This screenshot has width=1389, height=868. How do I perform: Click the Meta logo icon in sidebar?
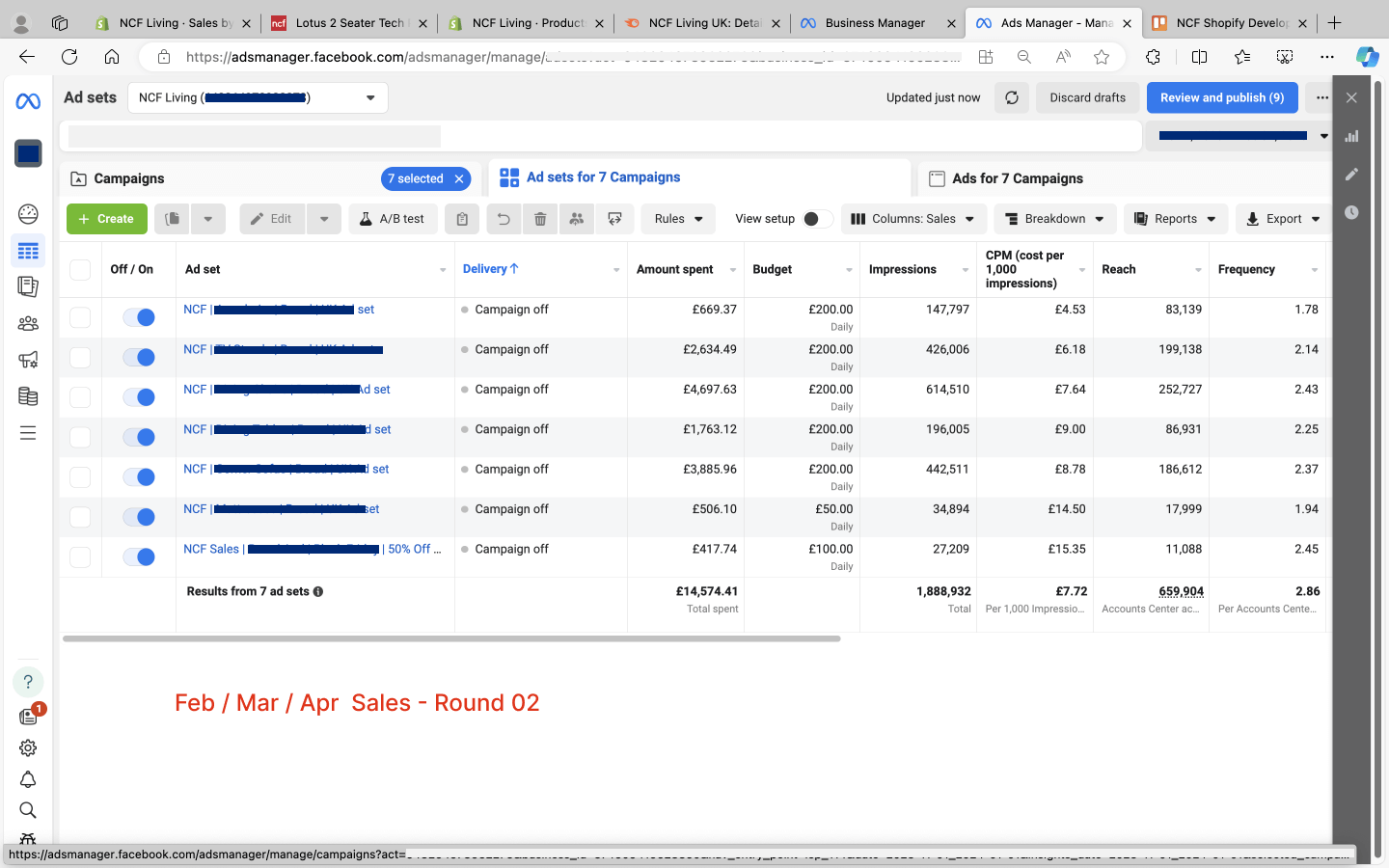point(28,101)
